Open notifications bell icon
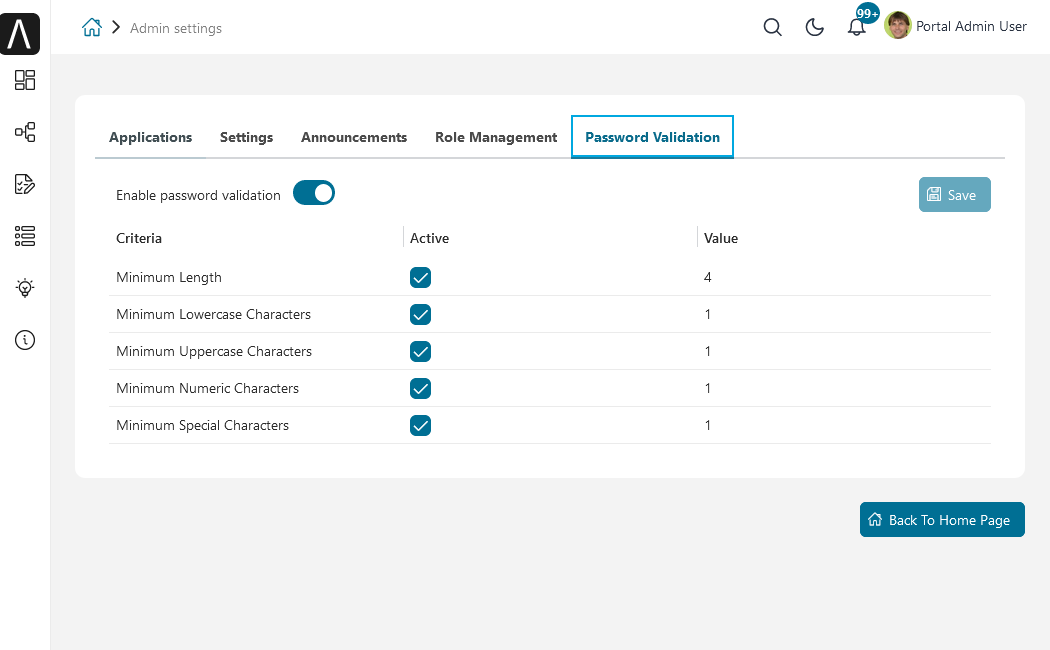This screenshot has width=1050, height=650. click(856, 28)
